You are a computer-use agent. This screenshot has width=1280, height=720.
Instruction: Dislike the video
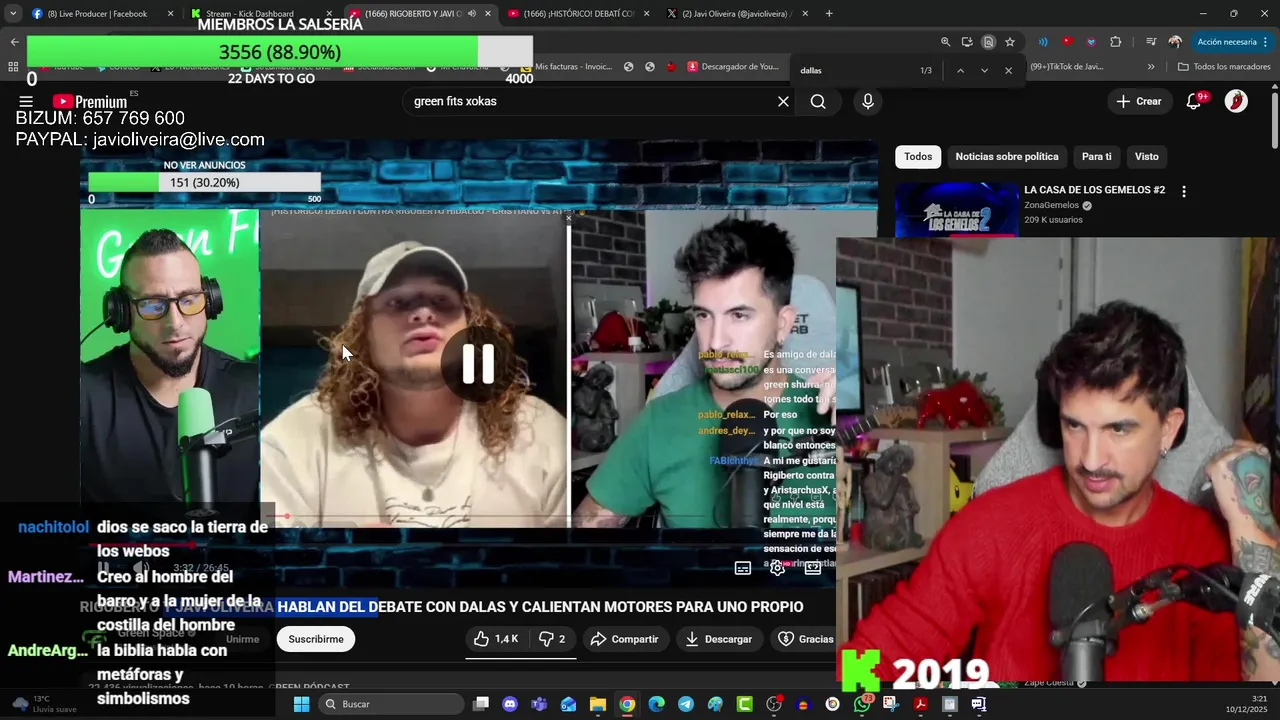point(552,639)
